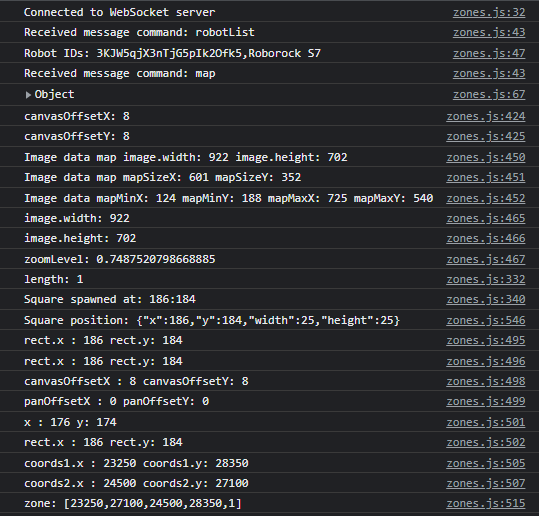Open source link zones.js:67
539x516 pixels.
pyautogui.click(x=489, y=94)
